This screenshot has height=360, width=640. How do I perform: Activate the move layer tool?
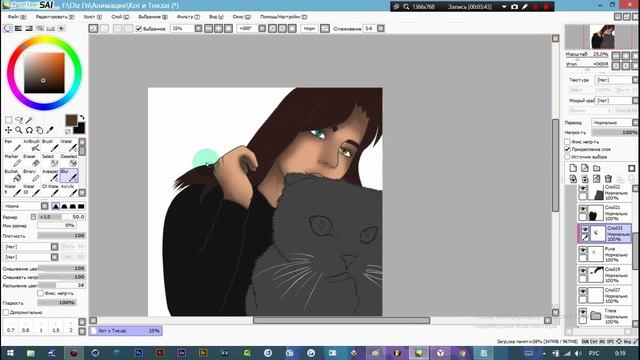(8, 130)
